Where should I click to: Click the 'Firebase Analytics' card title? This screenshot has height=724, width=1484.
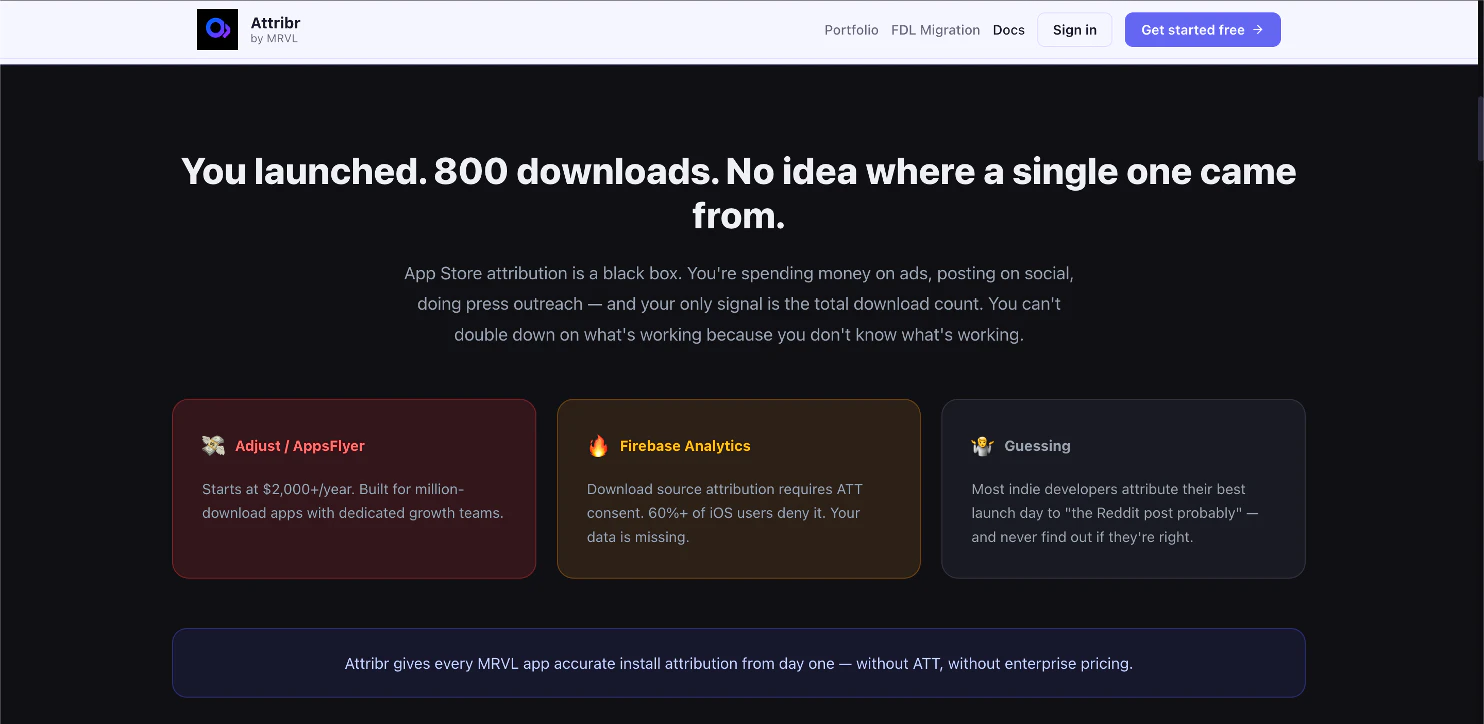tap(685, 446)
